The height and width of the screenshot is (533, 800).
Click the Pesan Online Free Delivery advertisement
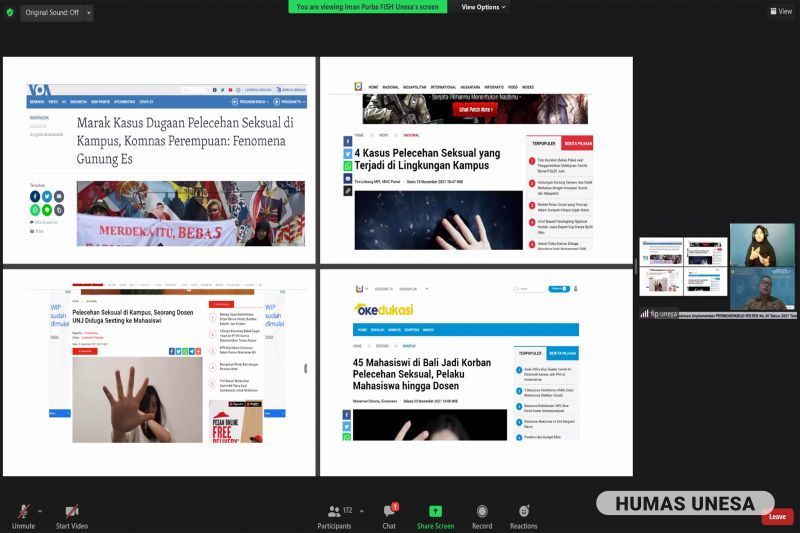click(x=236, y=421)
